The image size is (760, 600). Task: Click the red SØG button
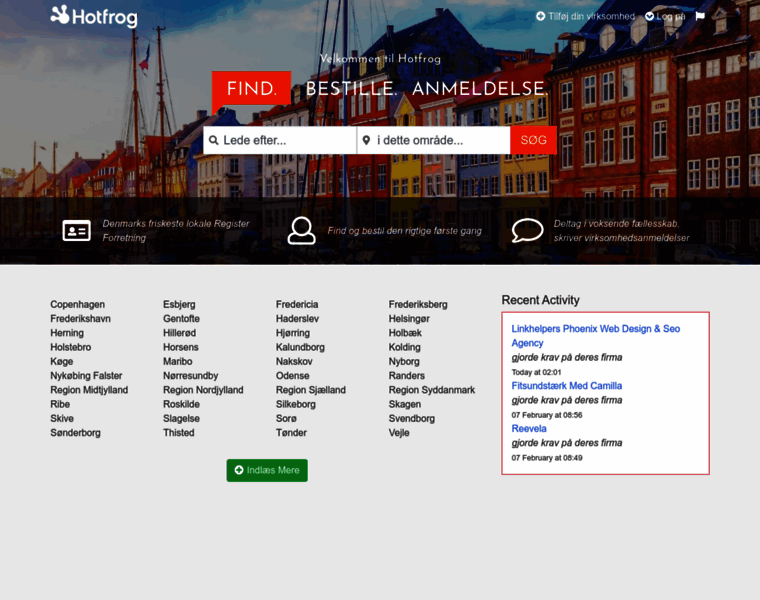[534, 141]
